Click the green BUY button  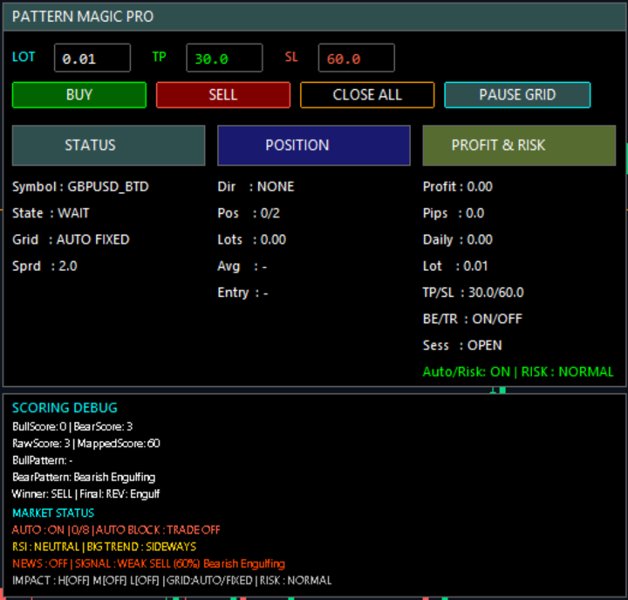point(79,95)
